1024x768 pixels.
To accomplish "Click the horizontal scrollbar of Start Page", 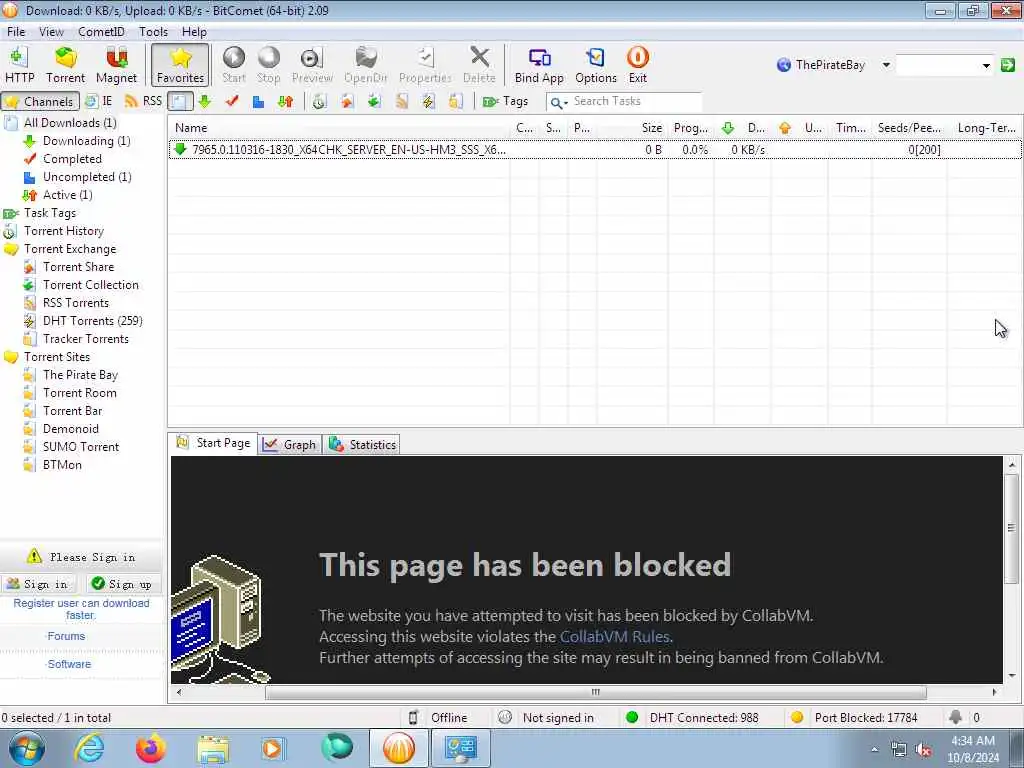I will (x=595, y=692).
